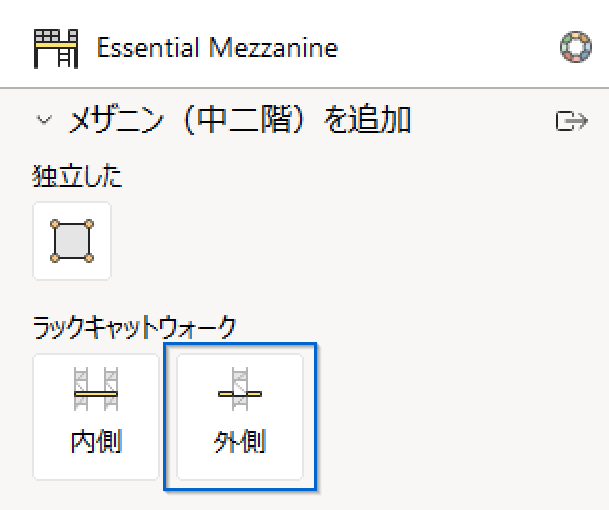Click the pop-out arrow icon beside メザニン header

click(x=572, y=121)
